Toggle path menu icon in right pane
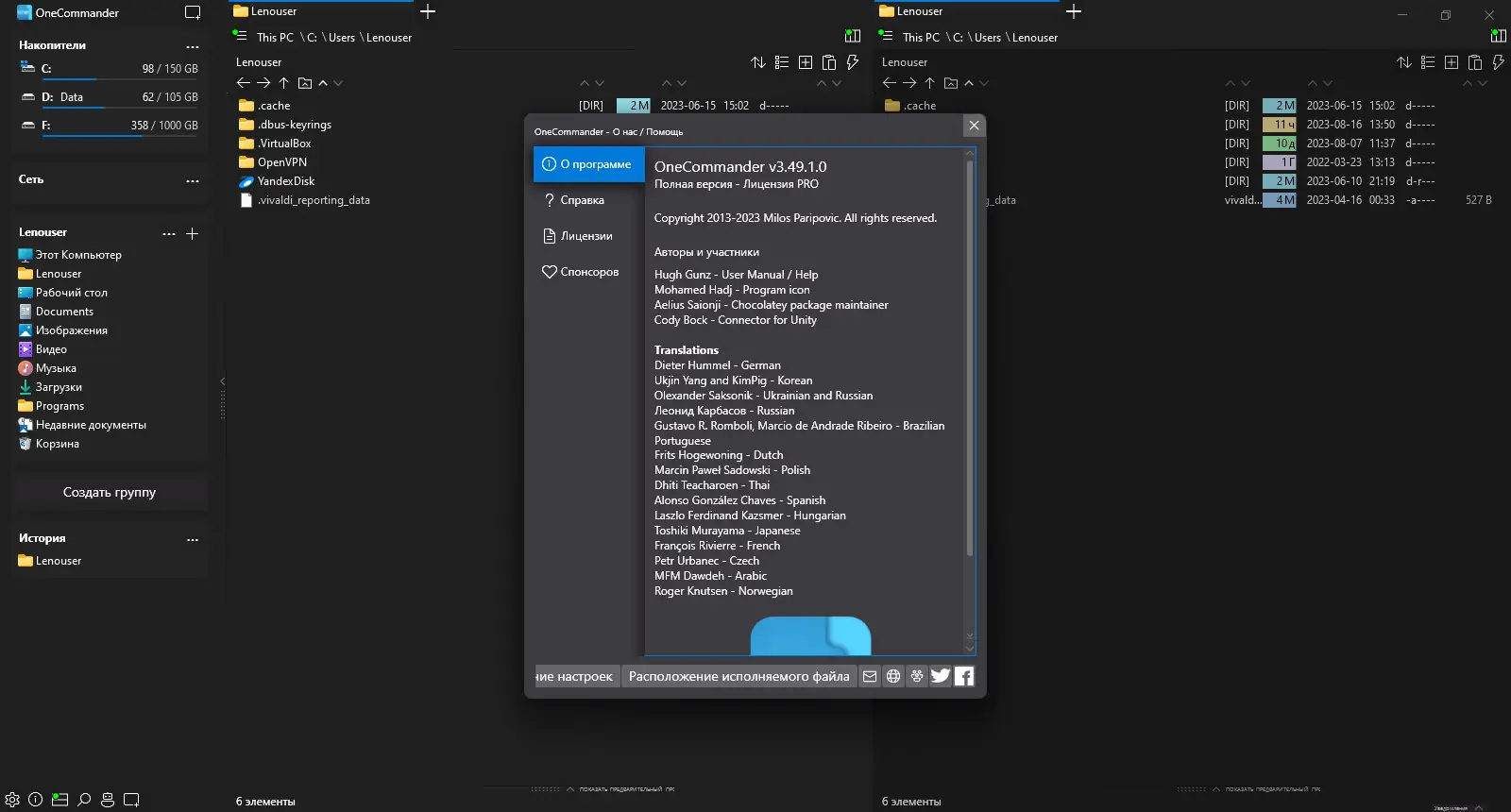The image size is (1511, 812). tap(886, 35)
